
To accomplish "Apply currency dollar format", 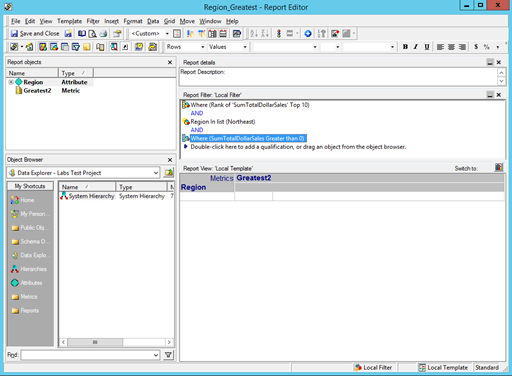I will click(476, 47).
